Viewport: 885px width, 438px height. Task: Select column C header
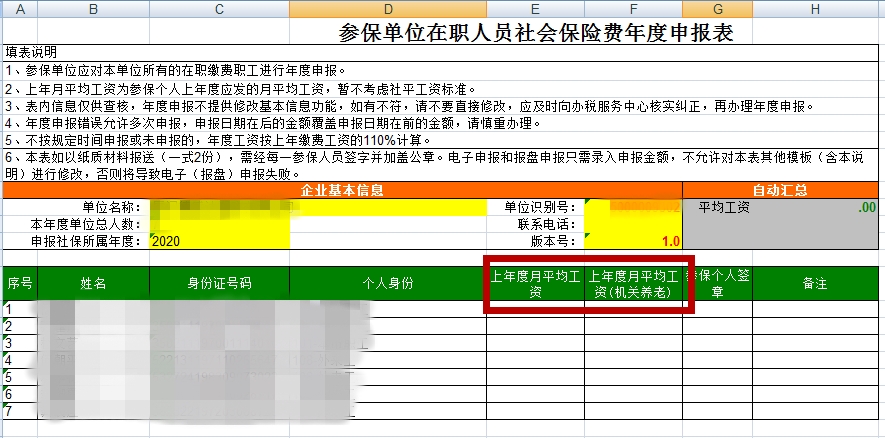coord(220,8)
